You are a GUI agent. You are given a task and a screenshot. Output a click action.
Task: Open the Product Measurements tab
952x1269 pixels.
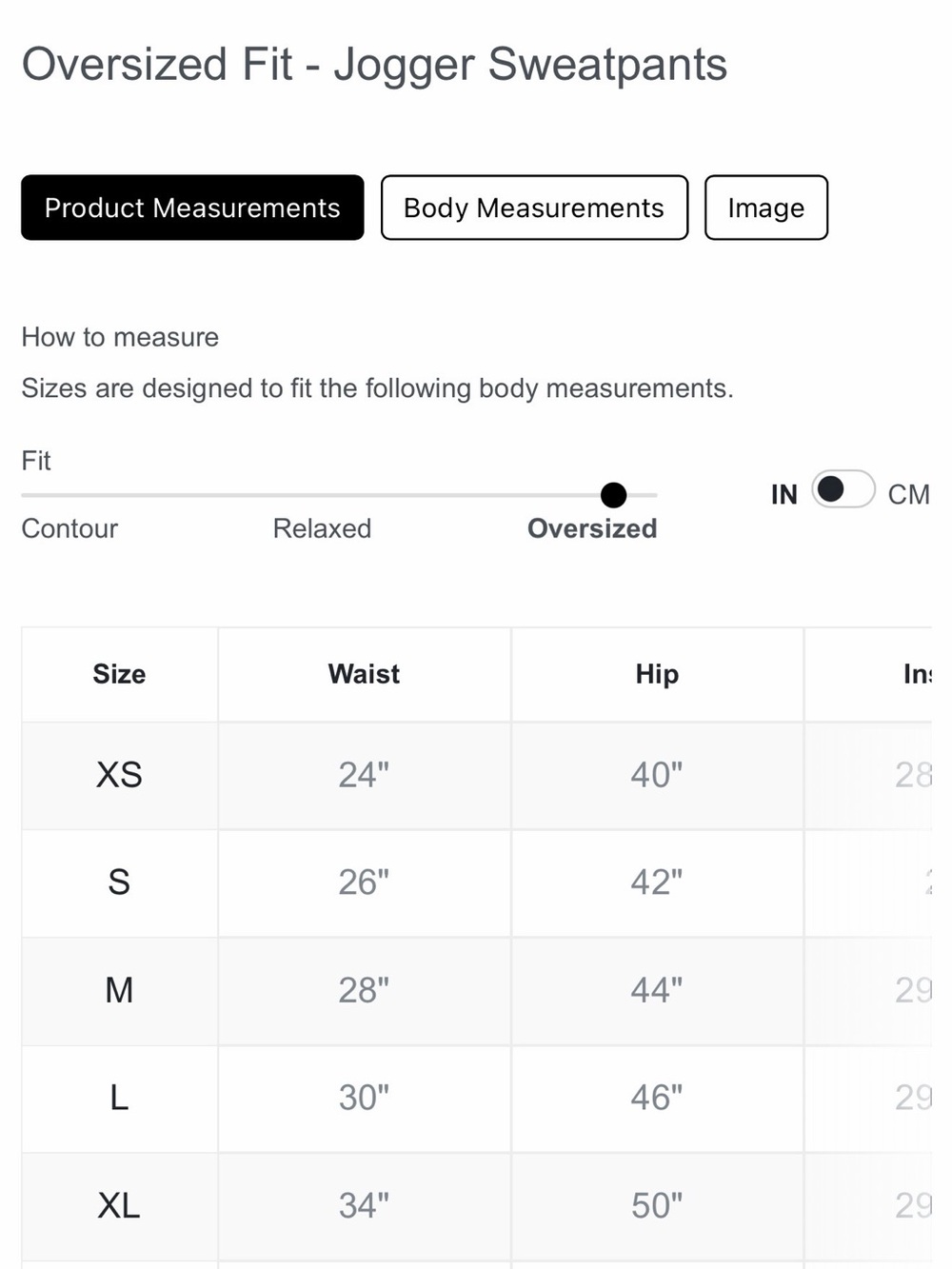click(x=192, y=208)
